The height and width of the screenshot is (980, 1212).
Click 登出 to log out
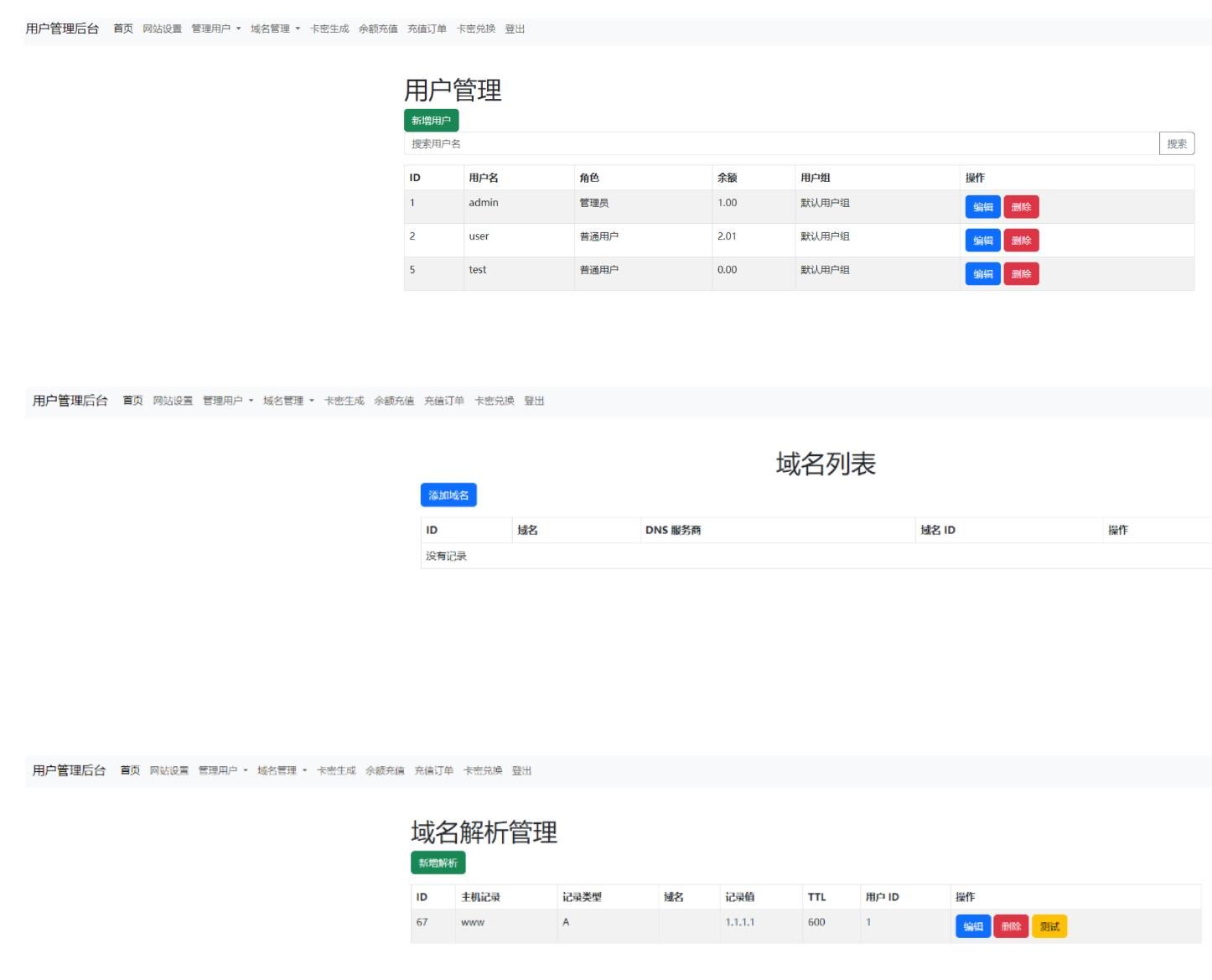click(515, 28)
